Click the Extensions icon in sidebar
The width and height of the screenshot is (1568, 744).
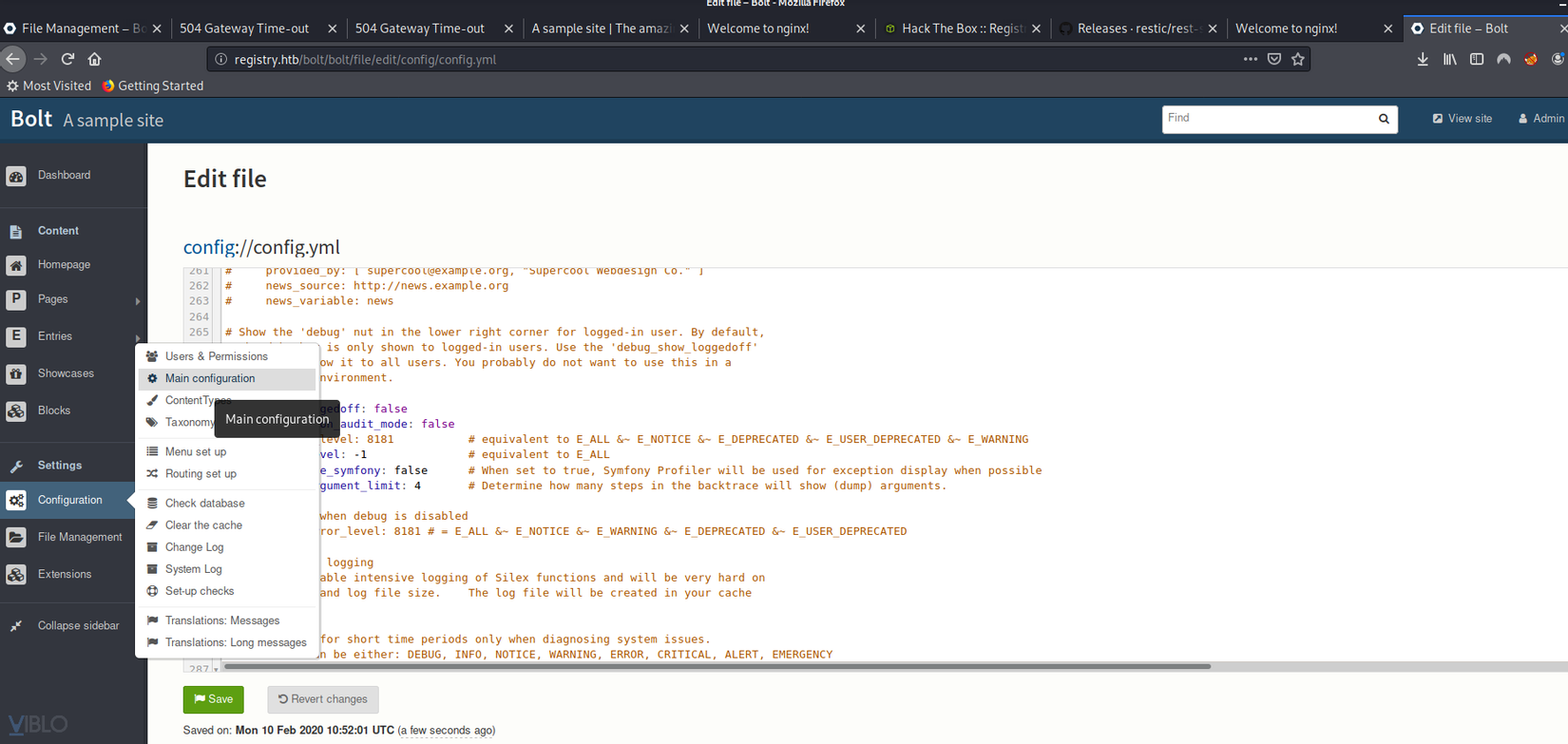[16, 575]
